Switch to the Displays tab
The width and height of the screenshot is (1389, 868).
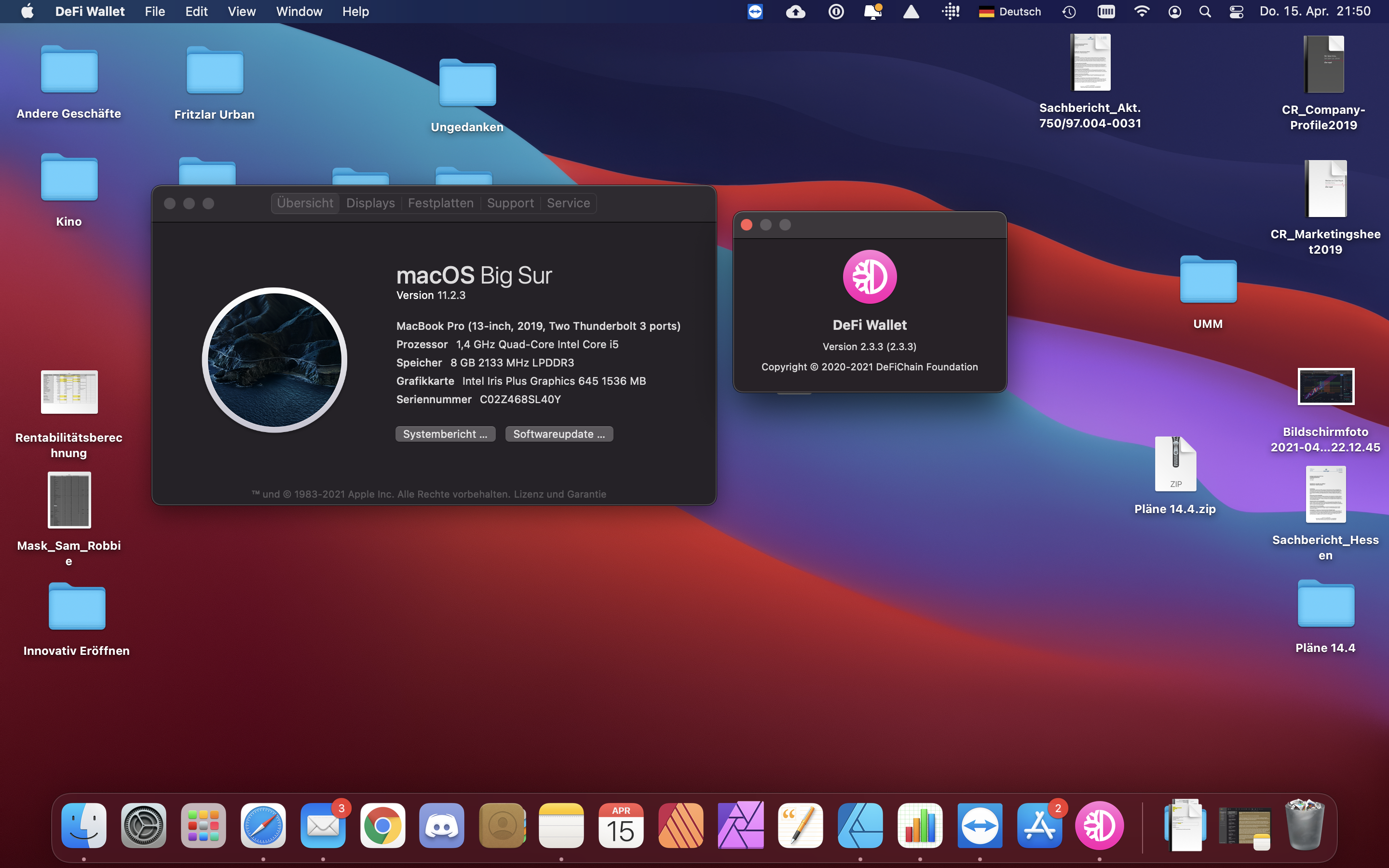(x=370, y=203)
